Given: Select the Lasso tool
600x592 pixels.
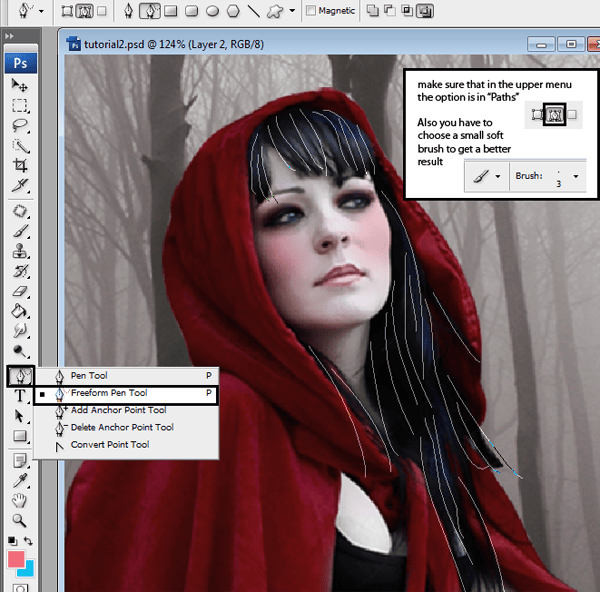Looking at the screenshot, I should [19, 126].
